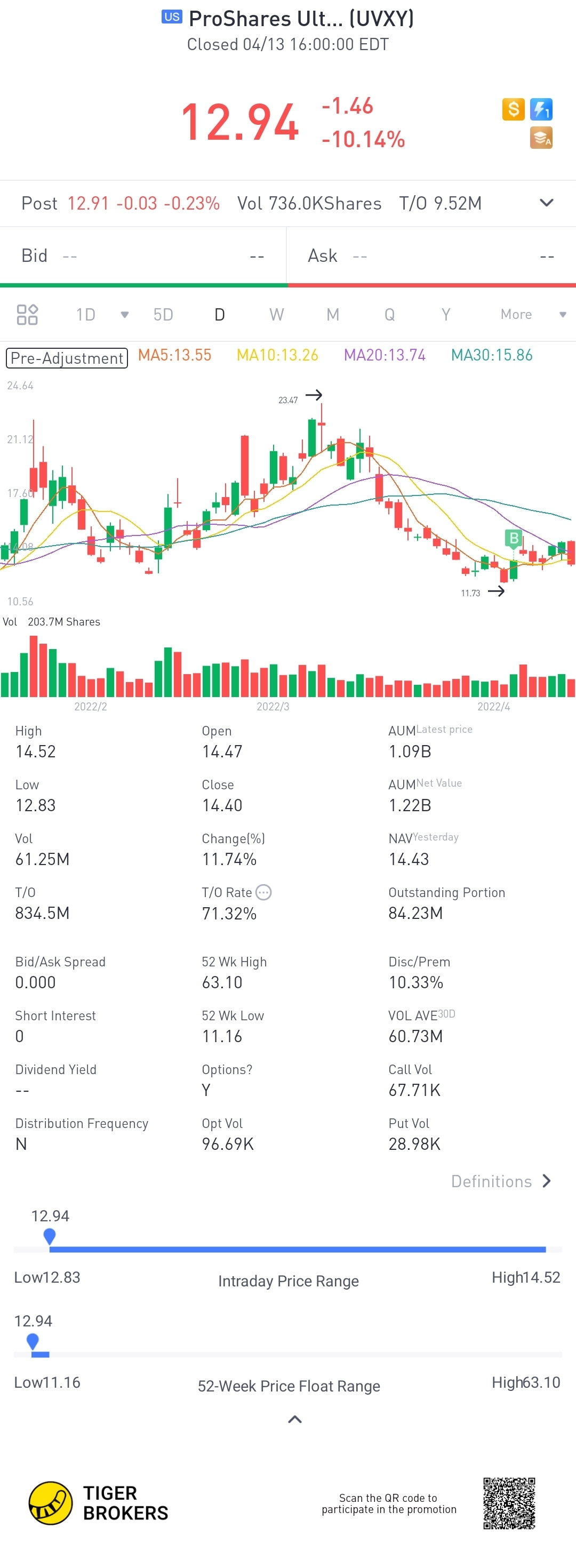Viewport: 576px width, 1568px height.
Task: Tap the Ask price panel
Action: click(x=431, y=255)
